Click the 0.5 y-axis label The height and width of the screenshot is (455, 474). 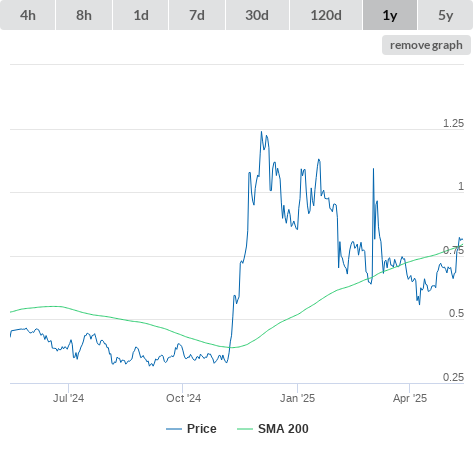pyautogui.click(x=456, y=313)
